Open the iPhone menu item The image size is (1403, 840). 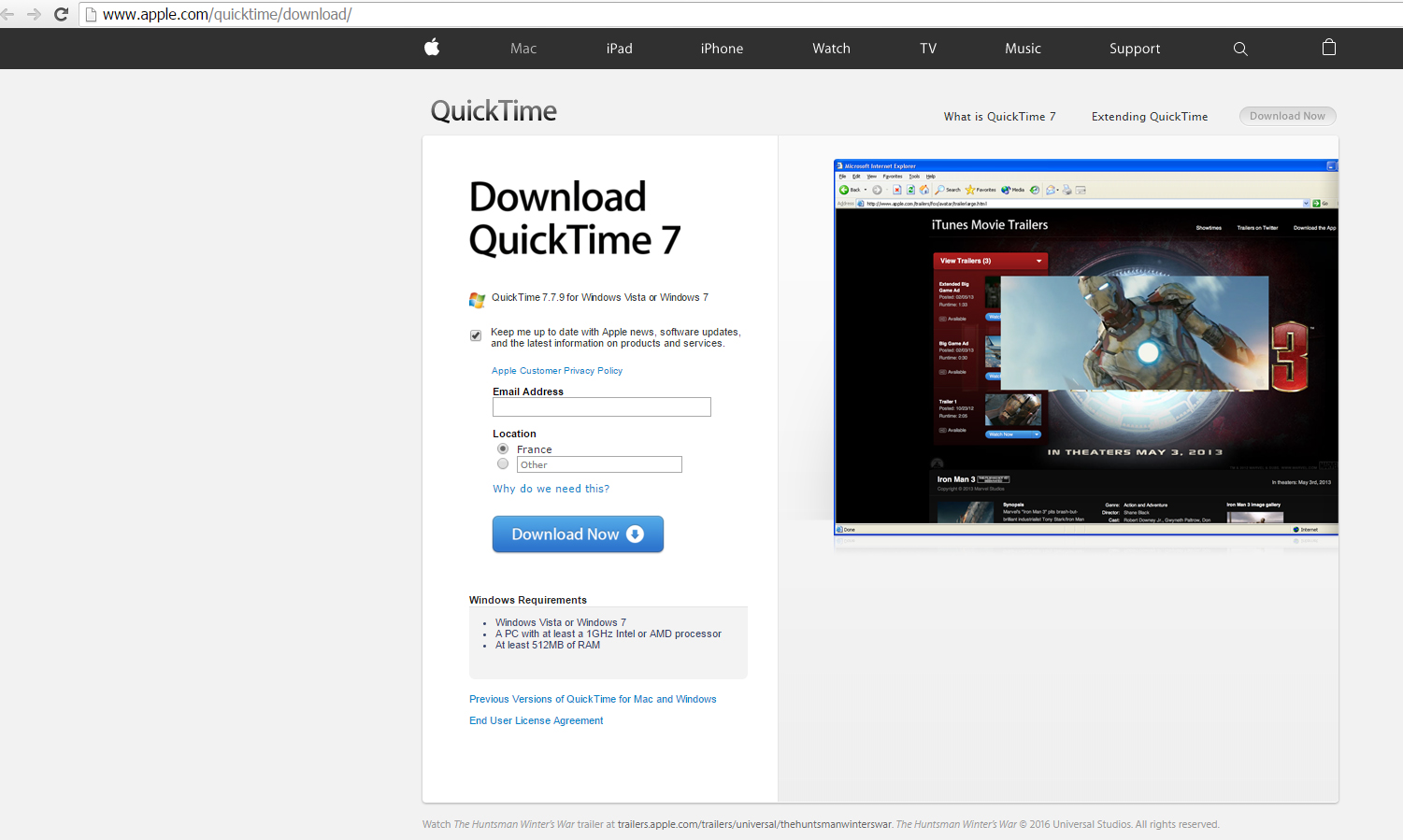[723, 49]
